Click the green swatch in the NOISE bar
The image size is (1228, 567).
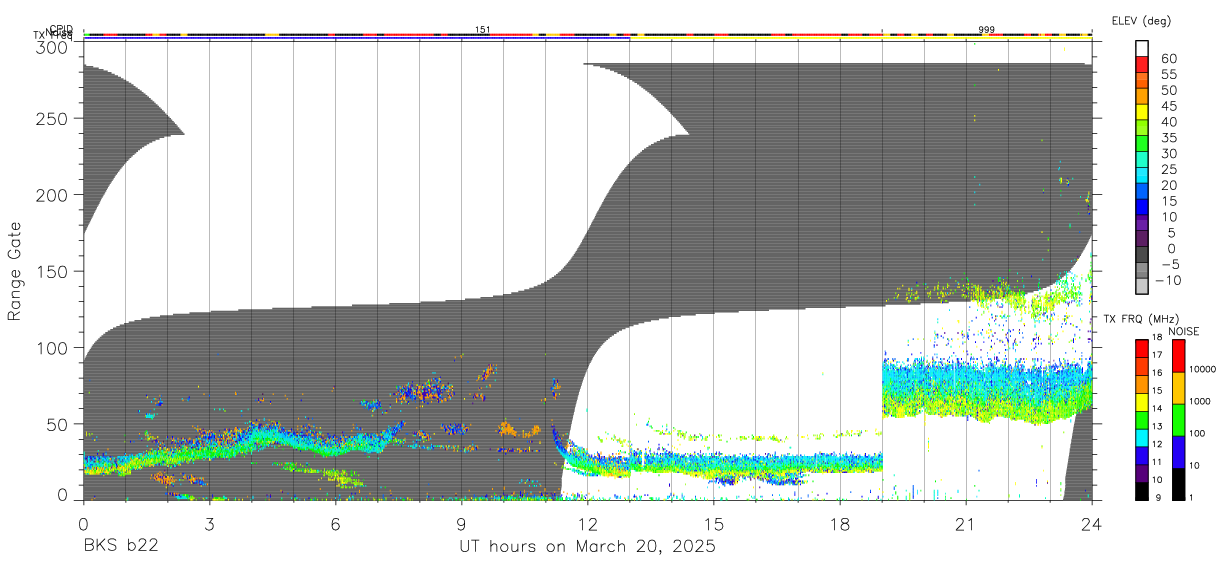coord(1178,420)
